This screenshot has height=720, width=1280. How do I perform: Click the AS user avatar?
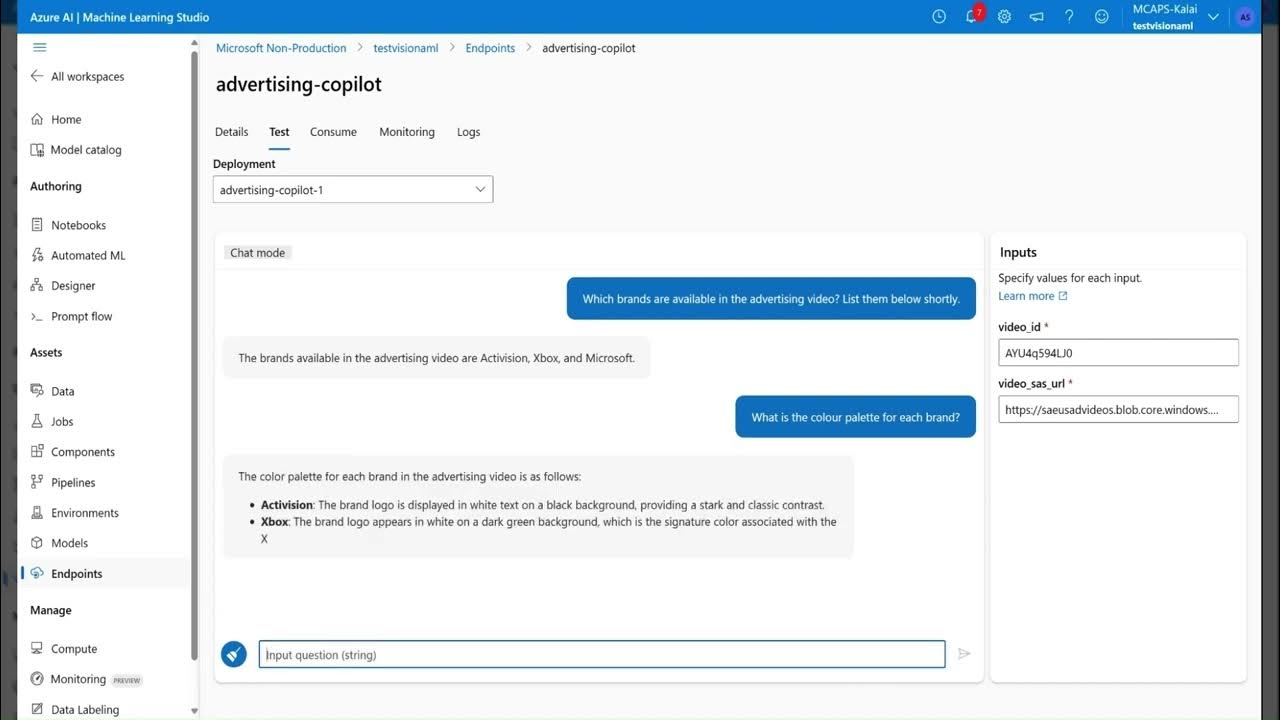click(x=1245, y=17)
